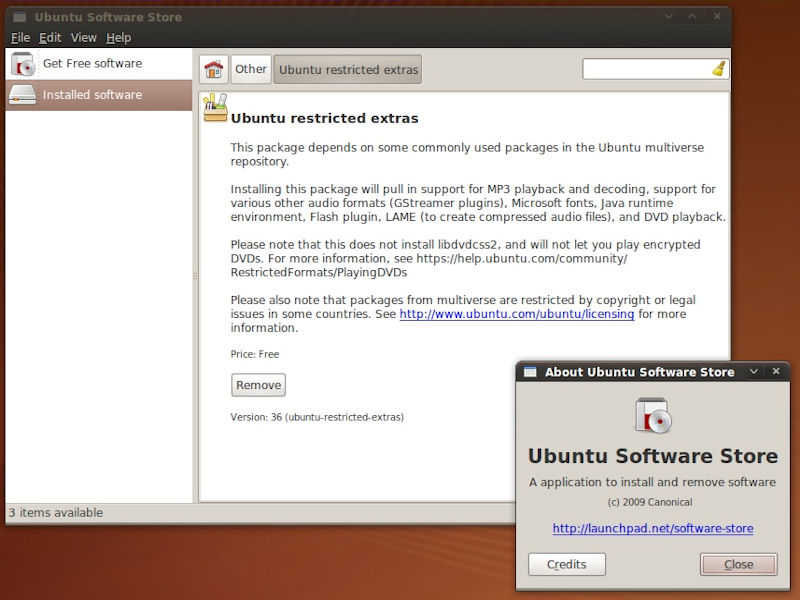Go to the Other breadcrumb category
The width and height of the screenshot is (800, 600).
pyautogui.click(x=251, y=69)
